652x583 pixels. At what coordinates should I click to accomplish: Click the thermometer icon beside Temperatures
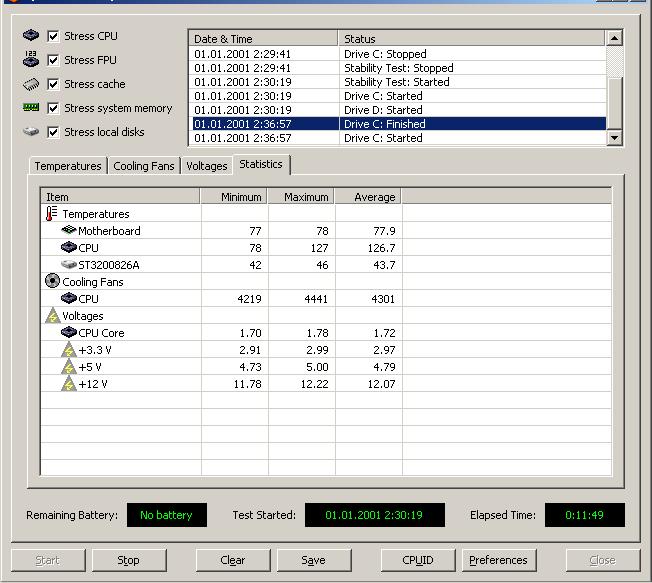pyautogui.click(x=52, y=214)
